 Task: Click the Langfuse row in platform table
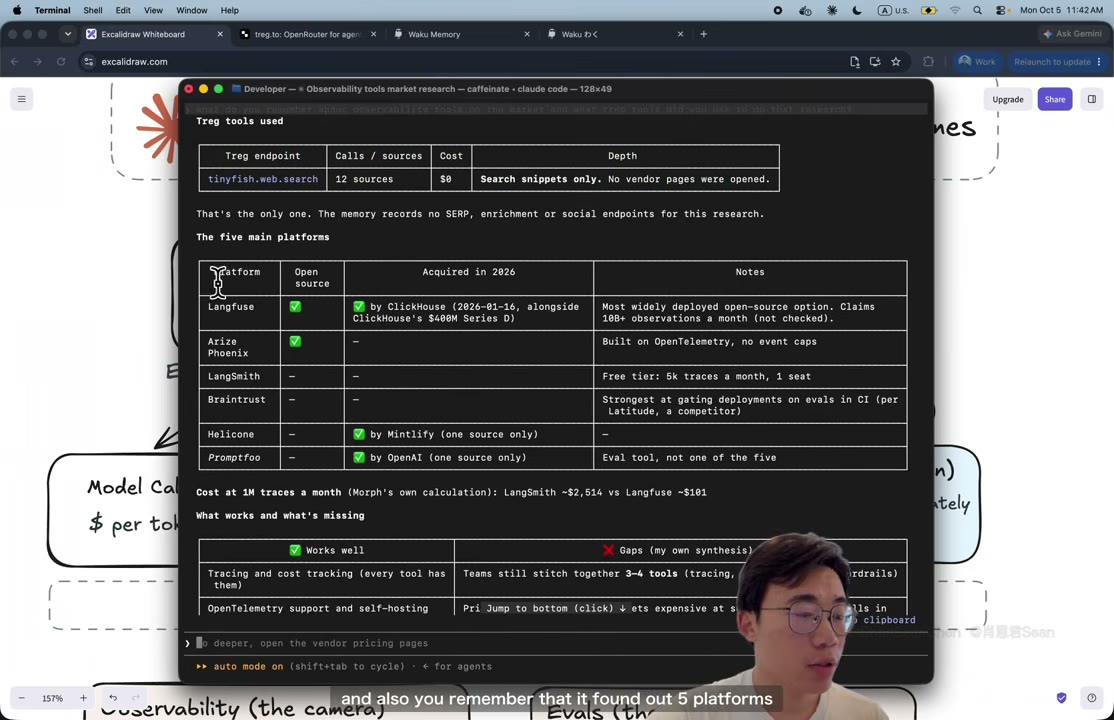point(553,313)
